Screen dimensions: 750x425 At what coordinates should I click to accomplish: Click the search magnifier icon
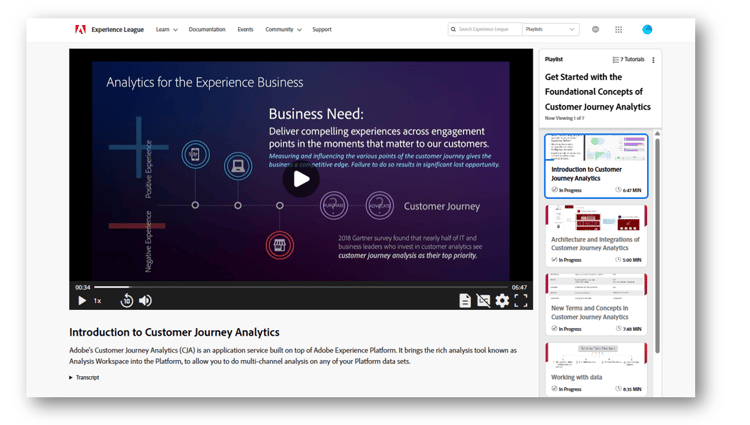click(x=453, y=30)
